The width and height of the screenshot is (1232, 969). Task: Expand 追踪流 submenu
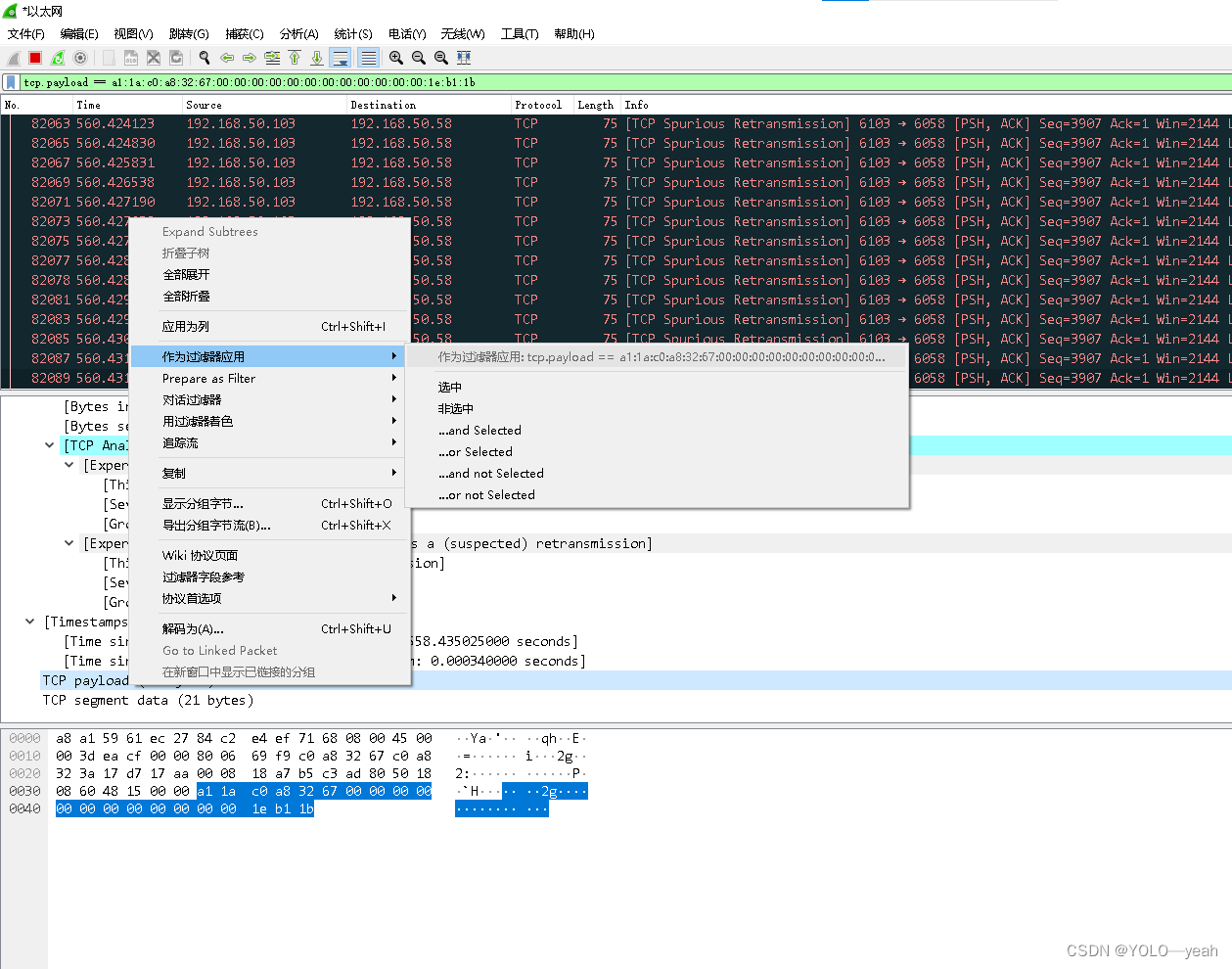tap(269, 443)
